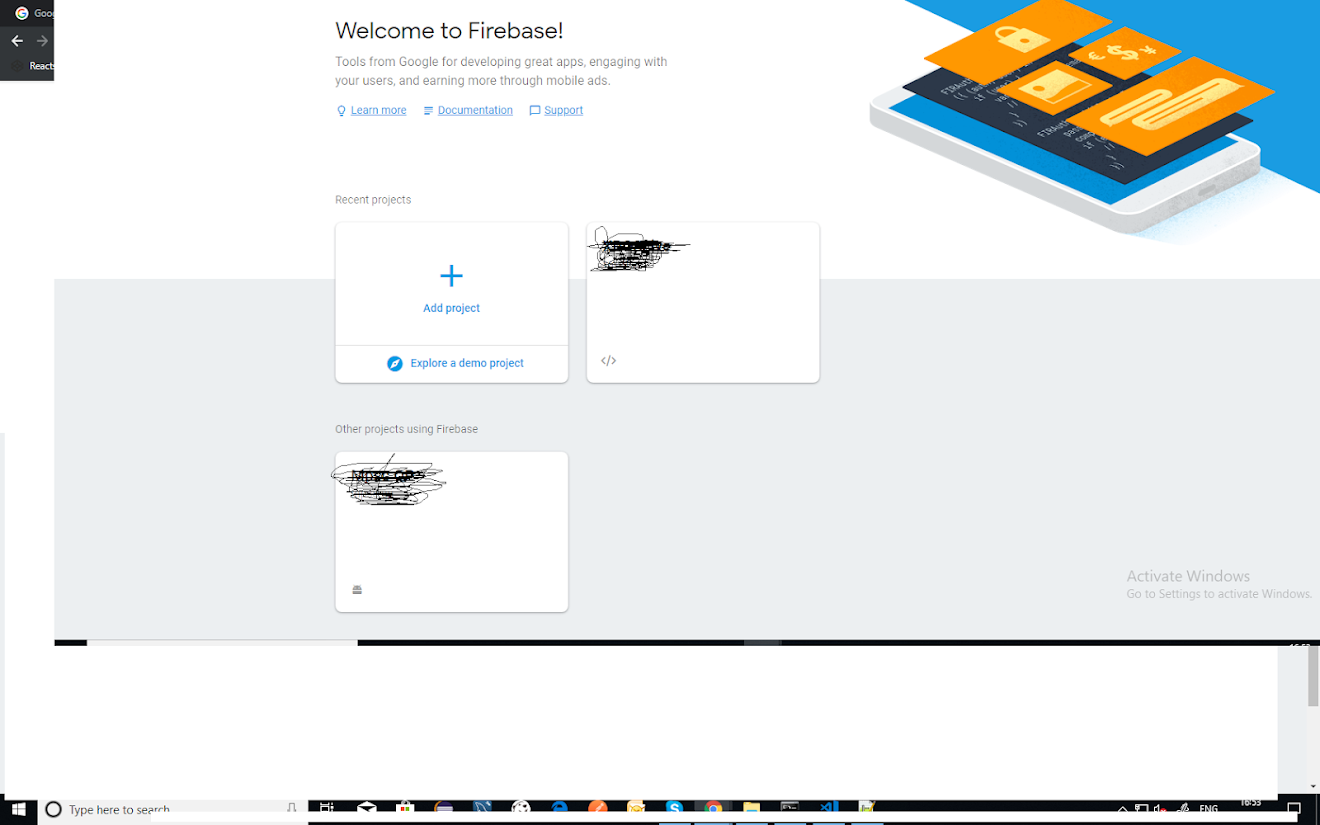This screenshot has height=825, width=1320.
Task: Go back with the browser back arrow
Action: pos(16,41)
